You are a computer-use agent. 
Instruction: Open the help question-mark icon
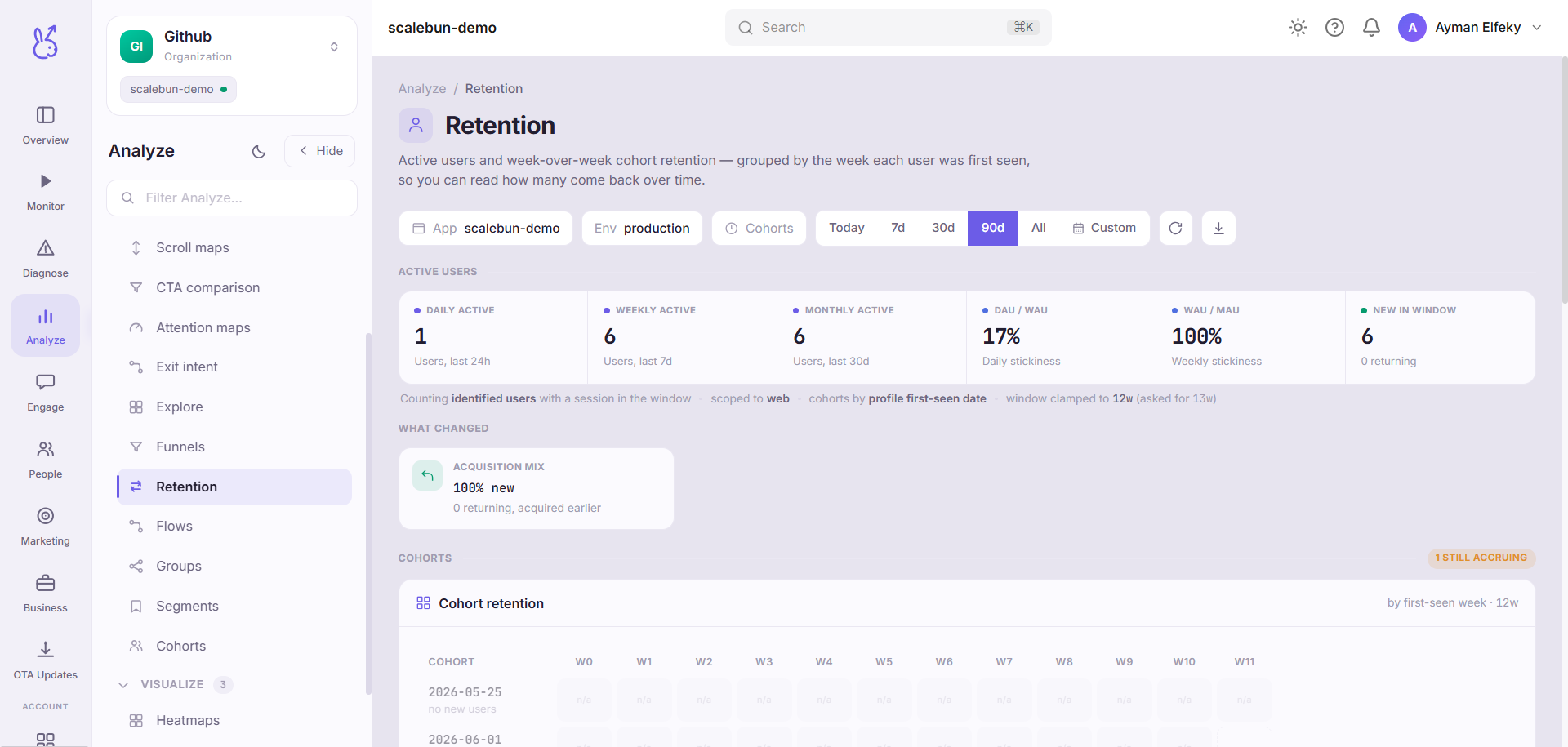point(1334,28)
